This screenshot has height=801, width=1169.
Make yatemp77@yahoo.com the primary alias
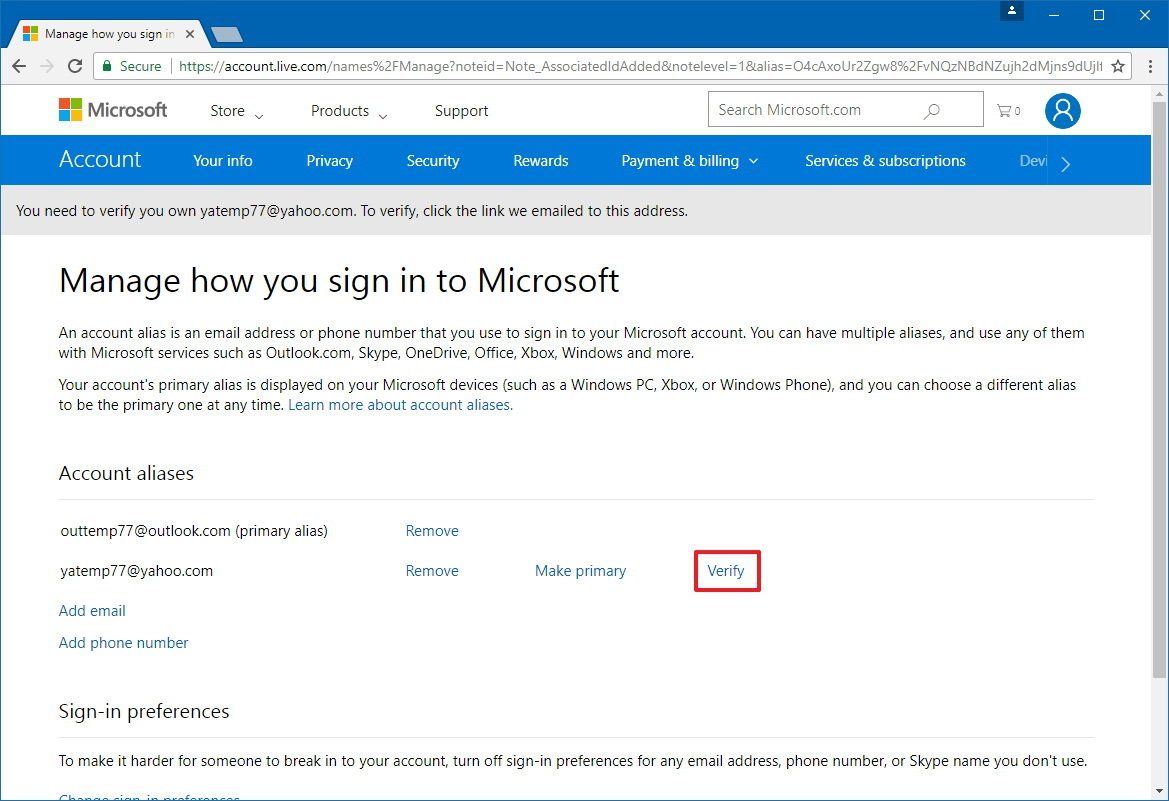click(x=581, y=571)
